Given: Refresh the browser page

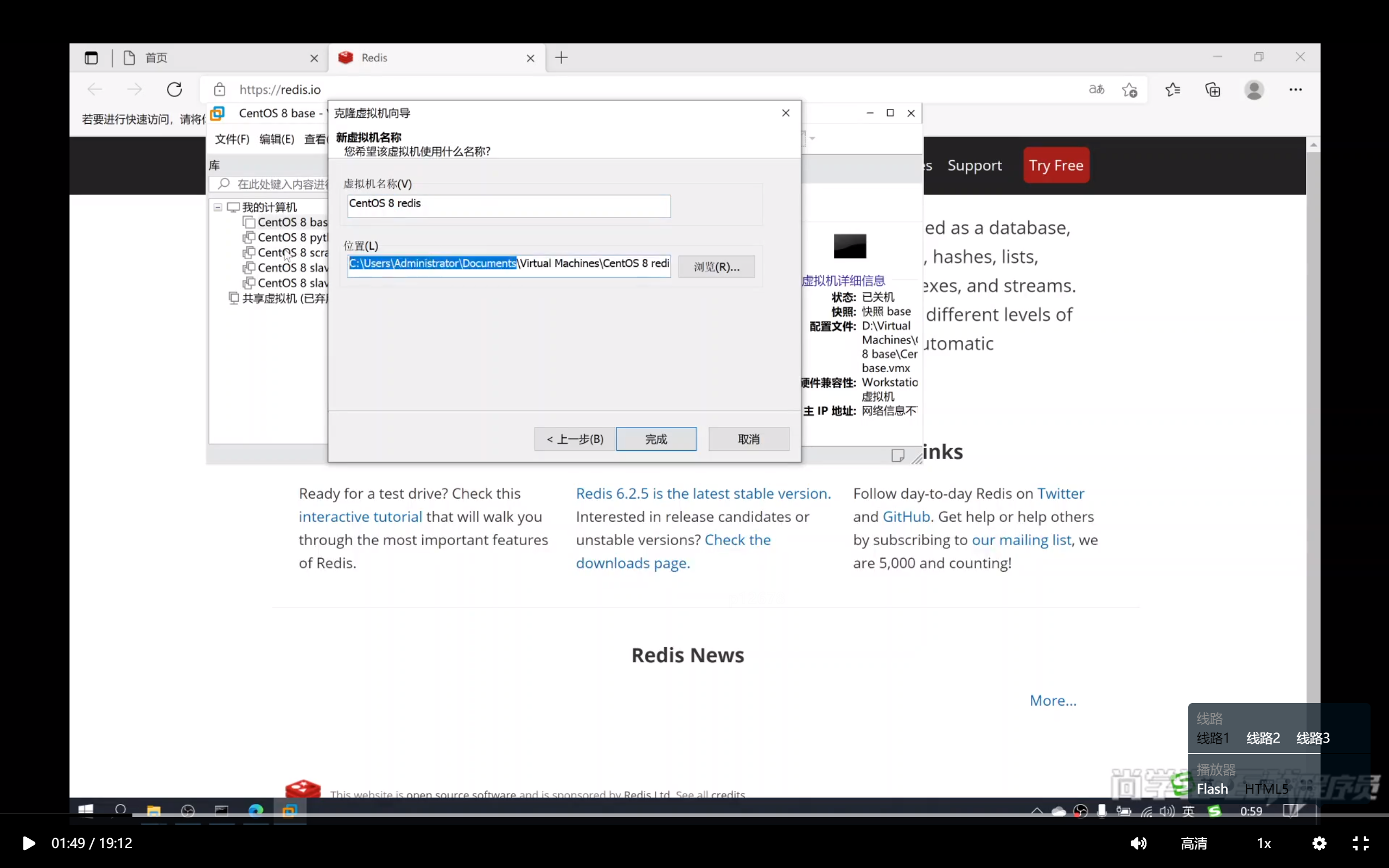Looking at the screenshot, I should click(175, 90).
